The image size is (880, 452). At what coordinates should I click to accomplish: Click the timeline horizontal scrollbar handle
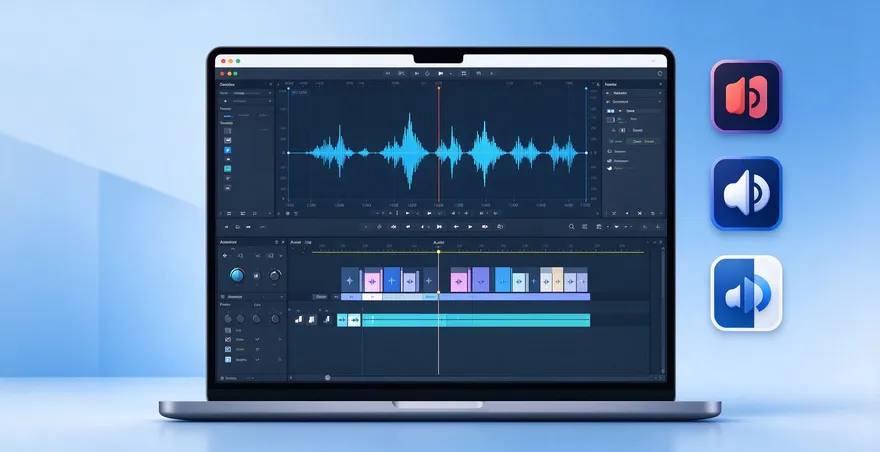click(x=328, y=378)
